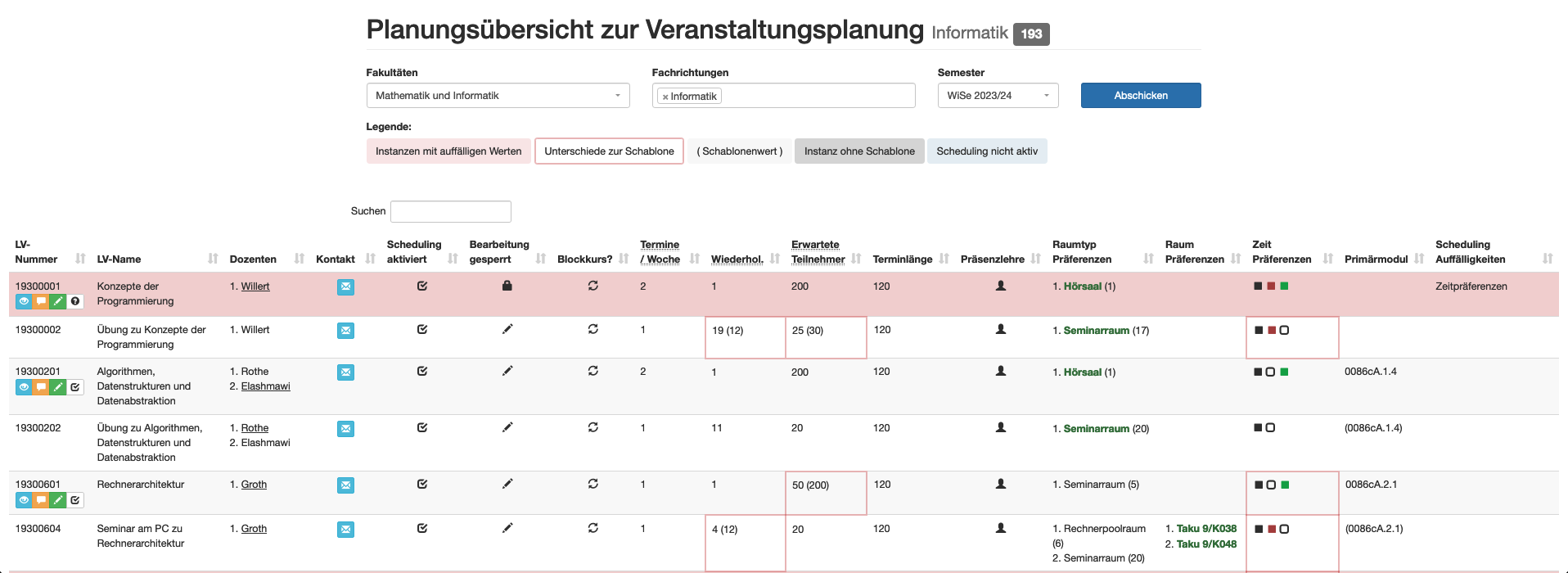Toggle the check icon under course 19300201

[x=75, y=387]
